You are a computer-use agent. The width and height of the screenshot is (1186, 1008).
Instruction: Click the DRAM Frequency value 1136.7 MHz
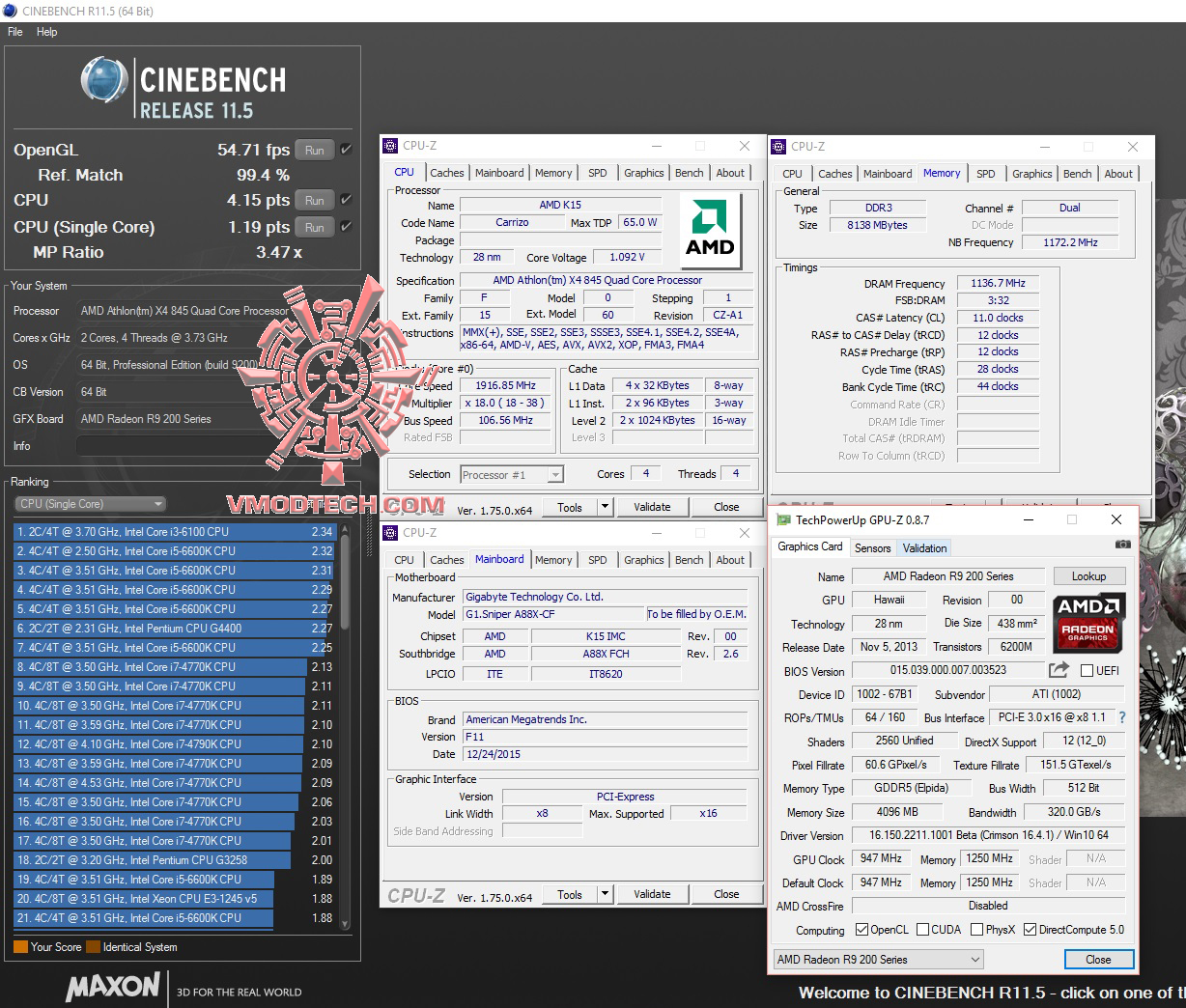click(x=999, y=284)
